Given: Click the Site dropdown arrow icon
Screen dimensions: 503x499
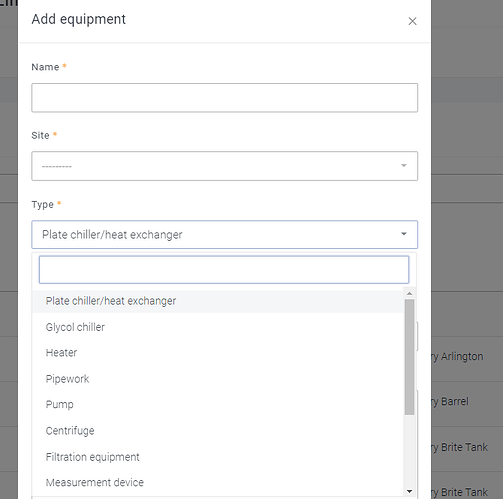Looking at the screenshot, I should tap(404, 166).
